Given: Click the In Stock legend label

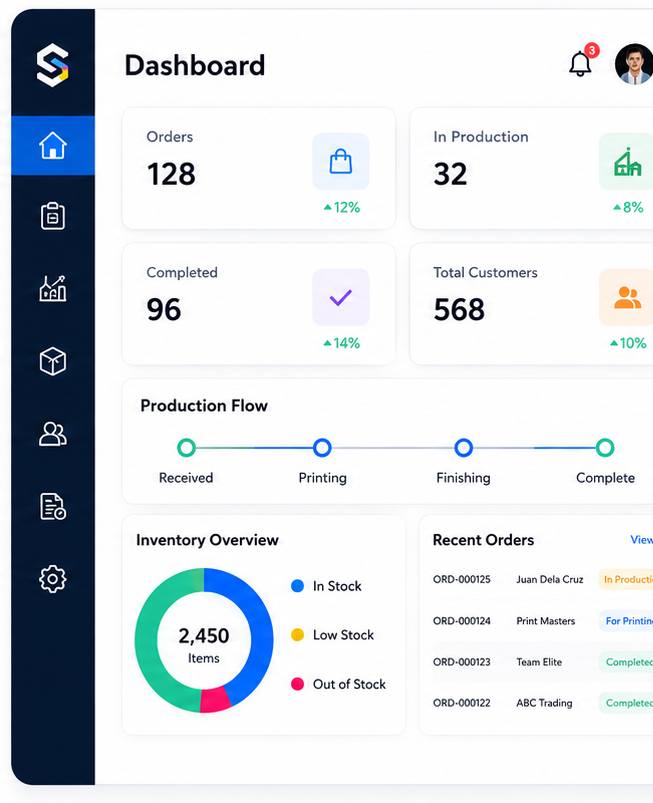Looking at the screenshot, I should coord(337,586).
